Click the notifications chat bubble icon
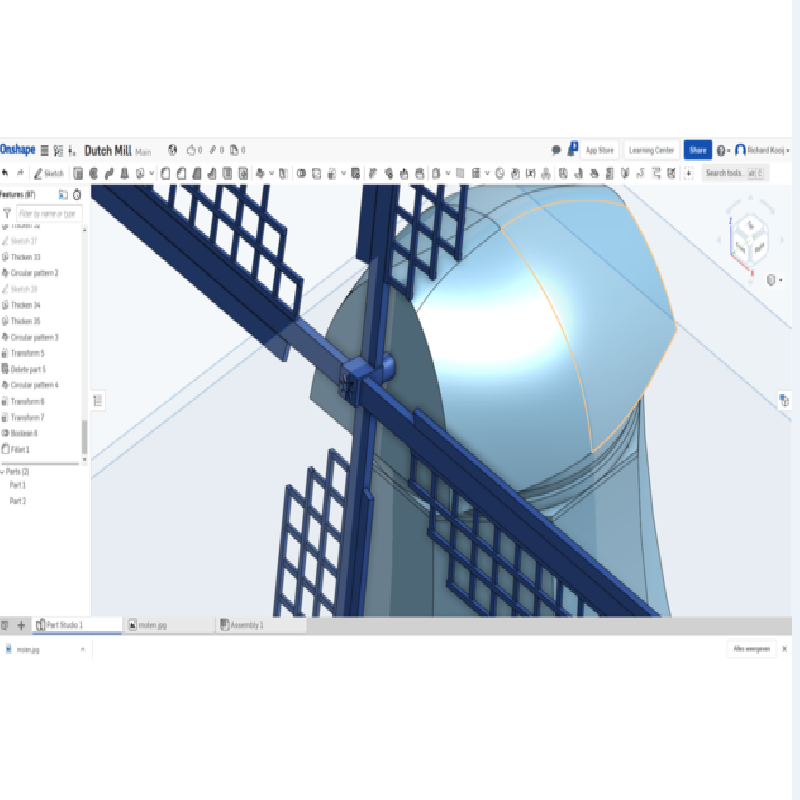The width and height of the screenshot is (800, 800). [x=556, y=150]
